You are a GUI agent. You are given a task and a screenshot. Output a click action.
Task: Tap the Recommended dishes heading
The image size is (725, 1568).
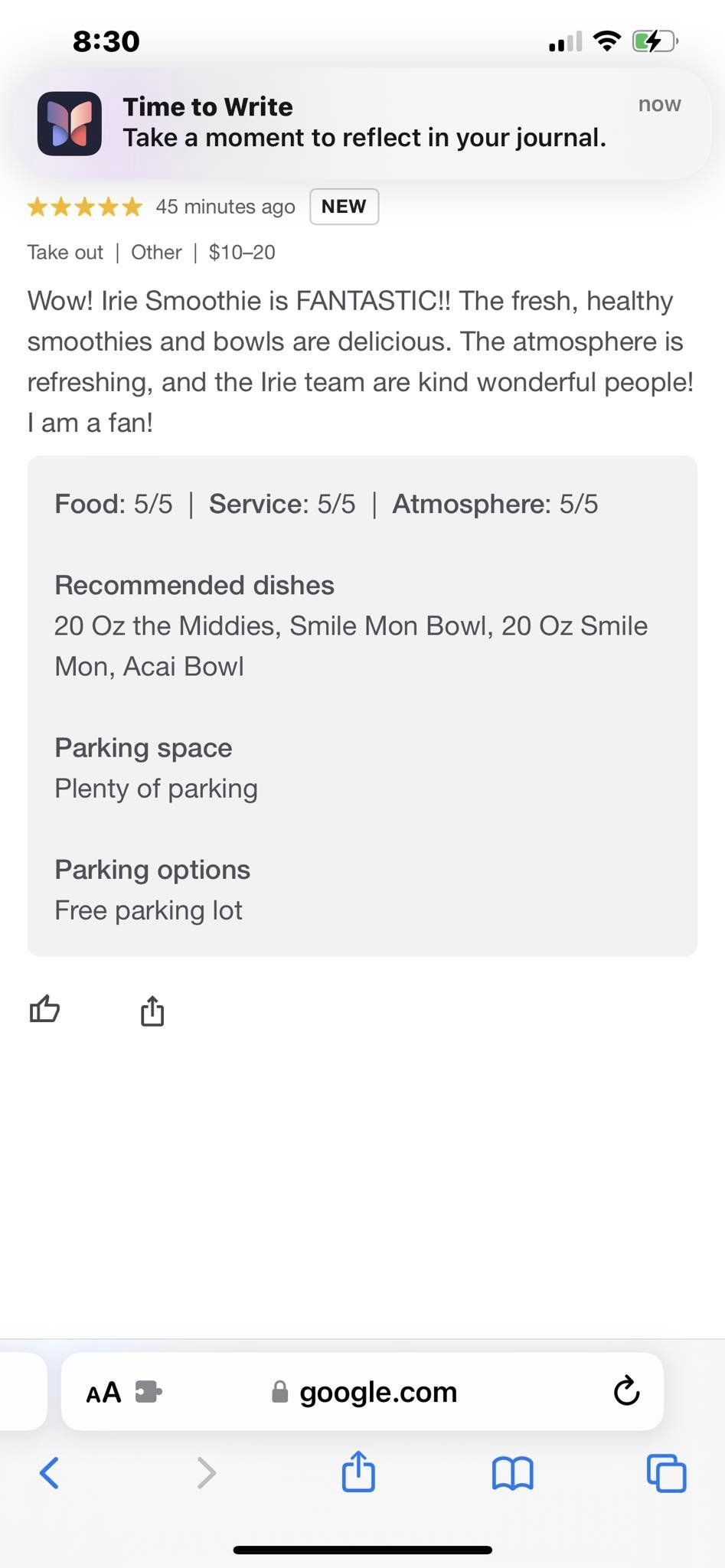194,585
